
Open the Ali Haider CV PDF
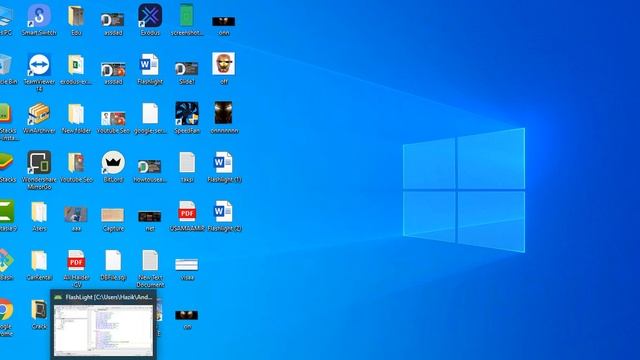pos(76,260)
